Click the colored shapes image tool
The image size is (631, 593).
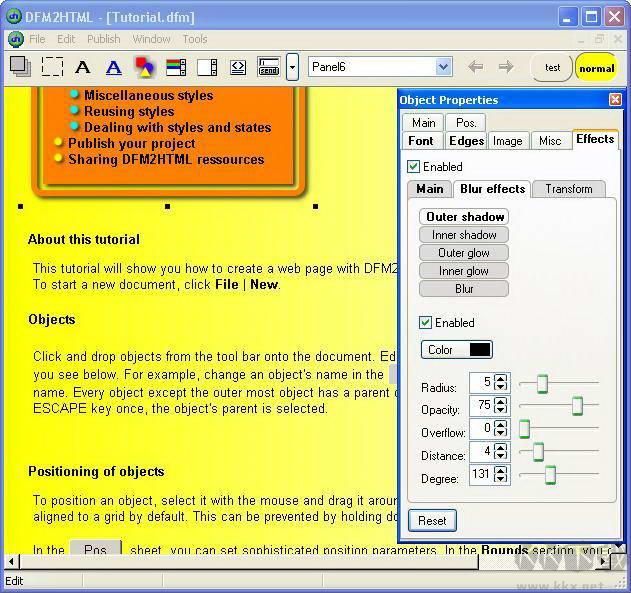tap(145, 67)
